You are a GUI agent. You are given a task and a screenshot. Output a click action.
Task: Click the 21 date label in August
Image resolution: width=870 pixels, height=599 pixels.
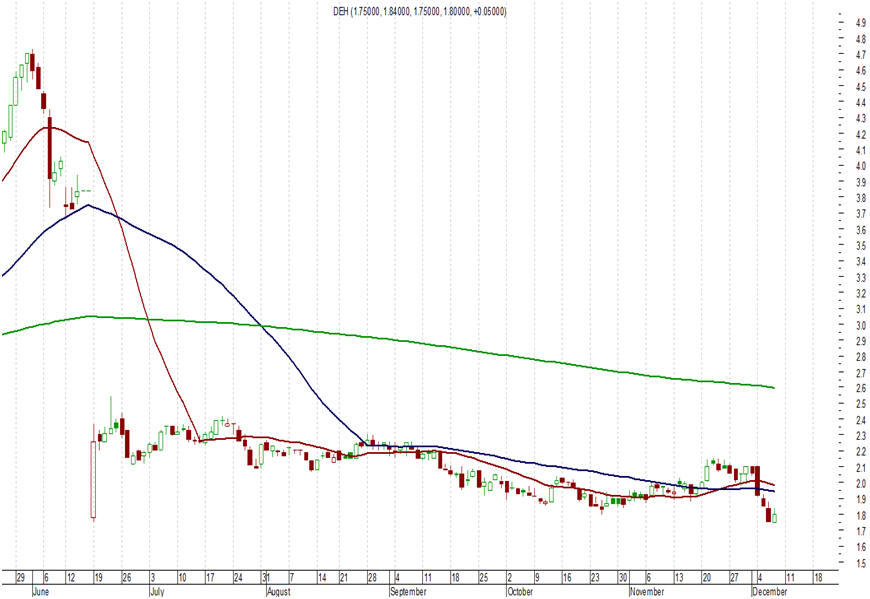click(345, 578)
